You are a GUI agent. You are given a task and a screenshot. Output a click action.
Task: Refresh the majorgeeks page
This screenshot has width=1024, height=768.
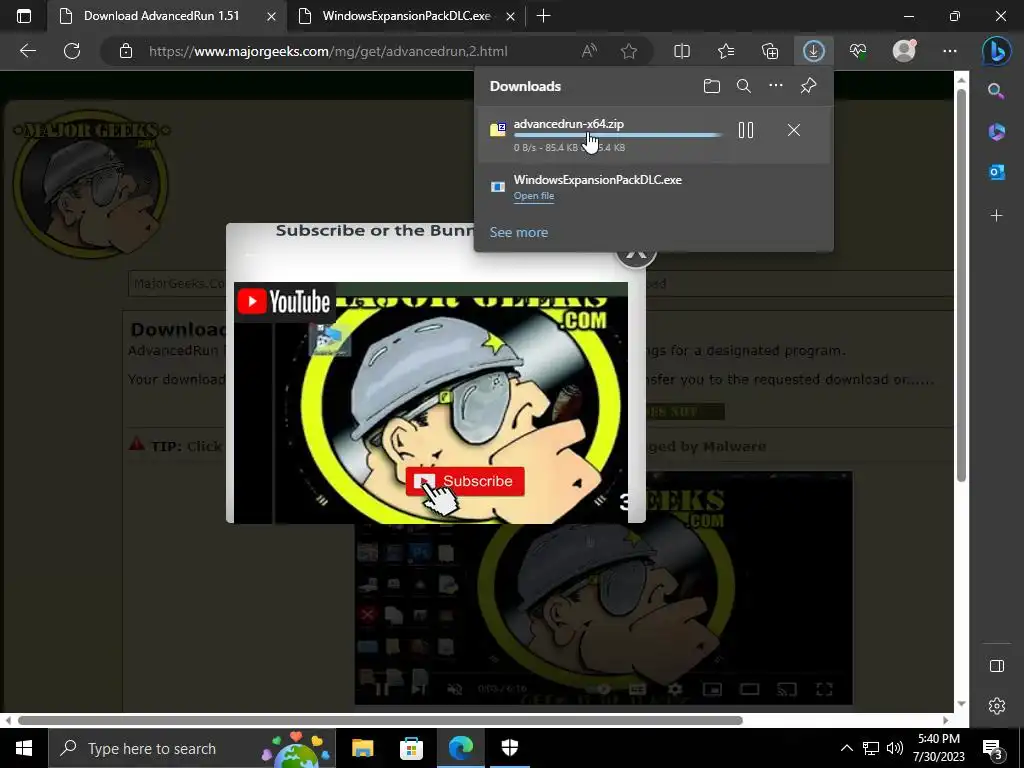72,51
